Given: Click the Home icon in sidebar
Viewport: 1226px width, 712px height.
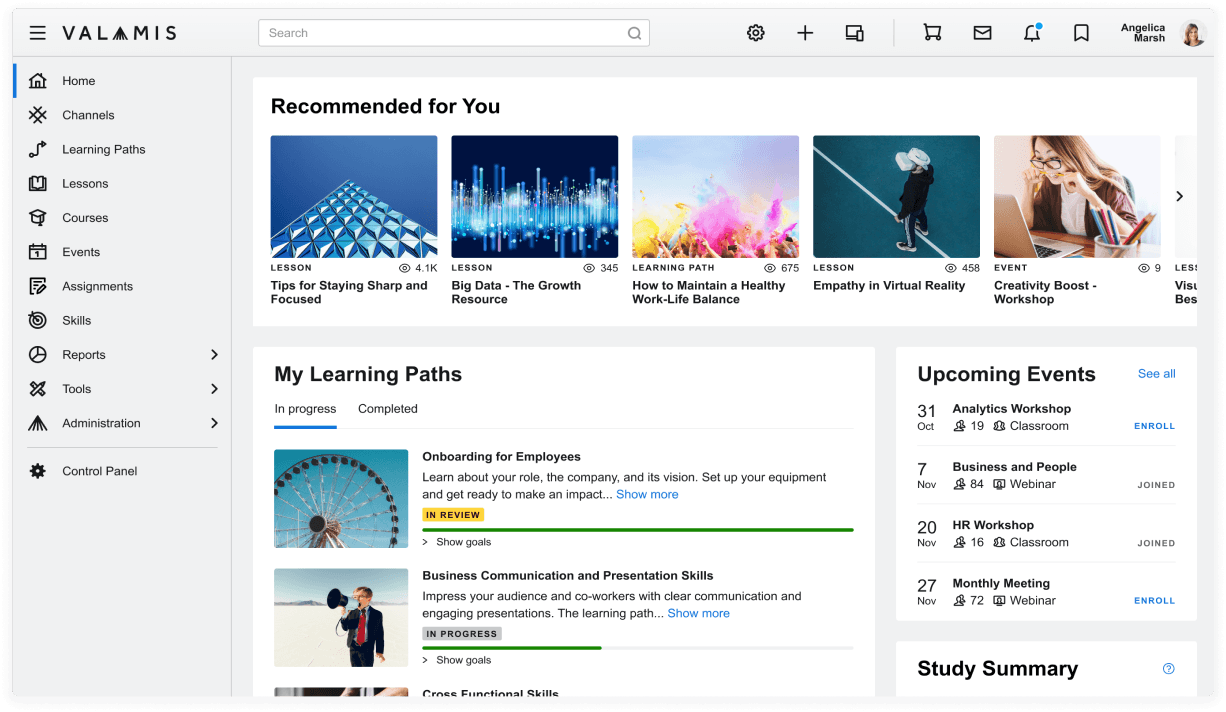Looking at the screenshot, I should 38,81.
